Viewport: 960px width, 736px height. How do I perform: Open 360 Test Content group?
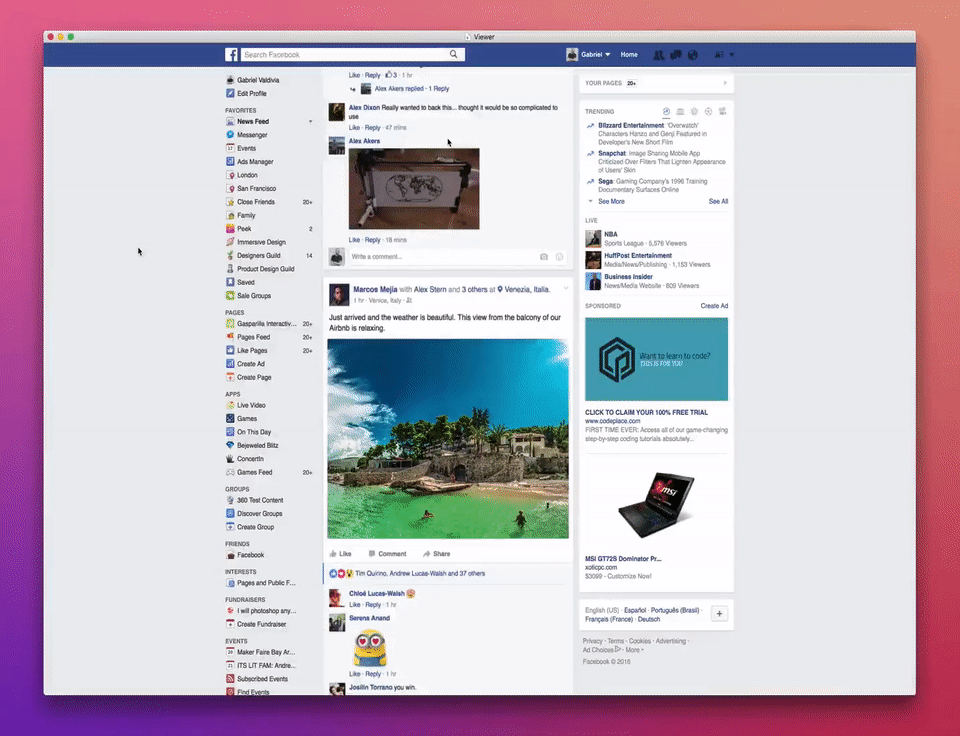click(260, 500)
